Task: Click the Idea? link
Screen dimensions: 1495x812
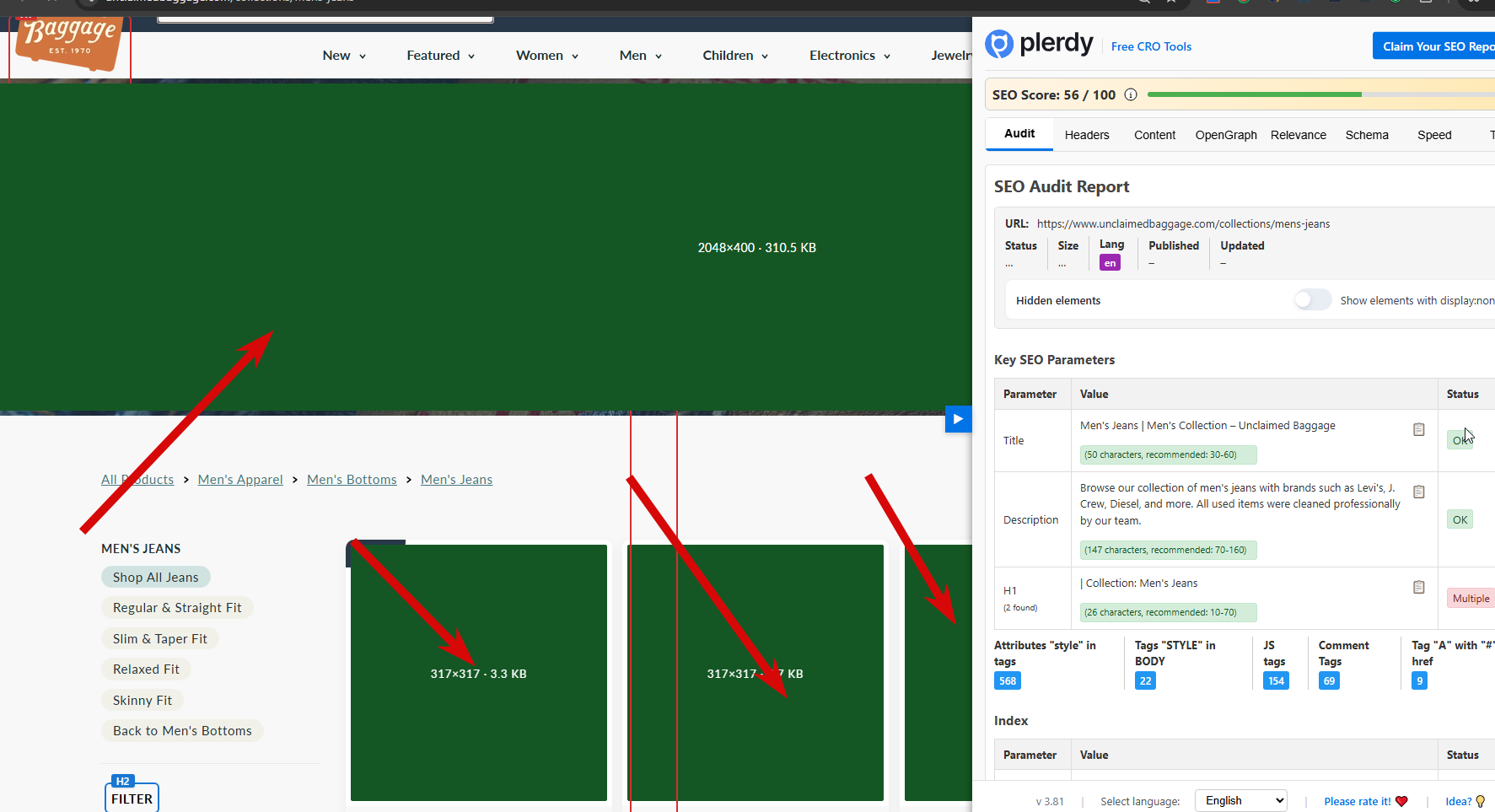Action: pyautogui.click(x=1459, y=801)
